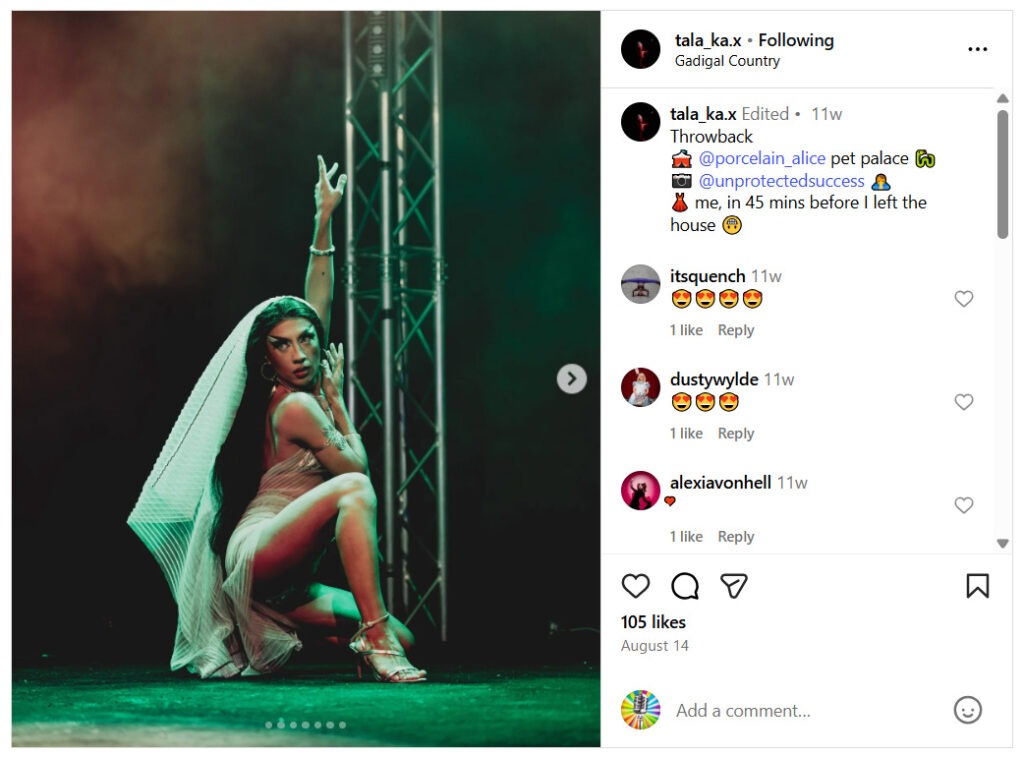Like dustywylde's comment
1024x757 pixels.
tap(964, 402)
